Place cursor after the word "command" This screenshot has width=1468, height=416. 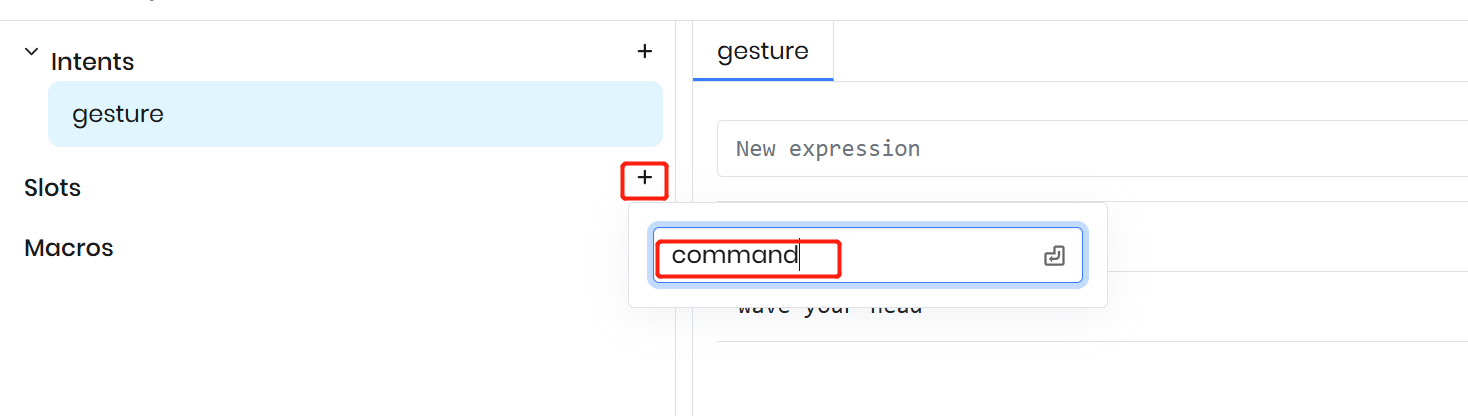[799, 255]
